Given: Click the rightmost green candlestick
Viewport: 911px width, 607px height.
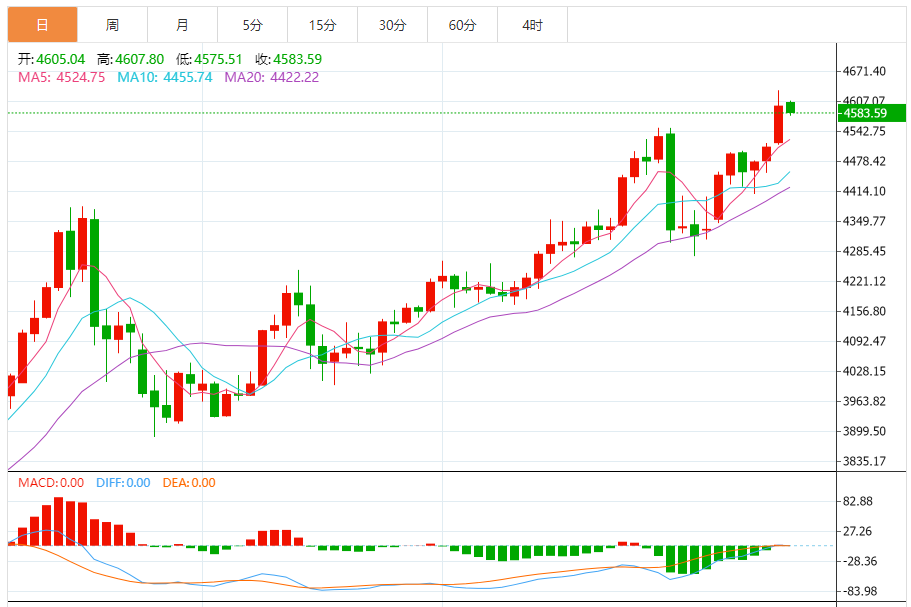Looking at the screenshot, I should click(x=791, y=107).
